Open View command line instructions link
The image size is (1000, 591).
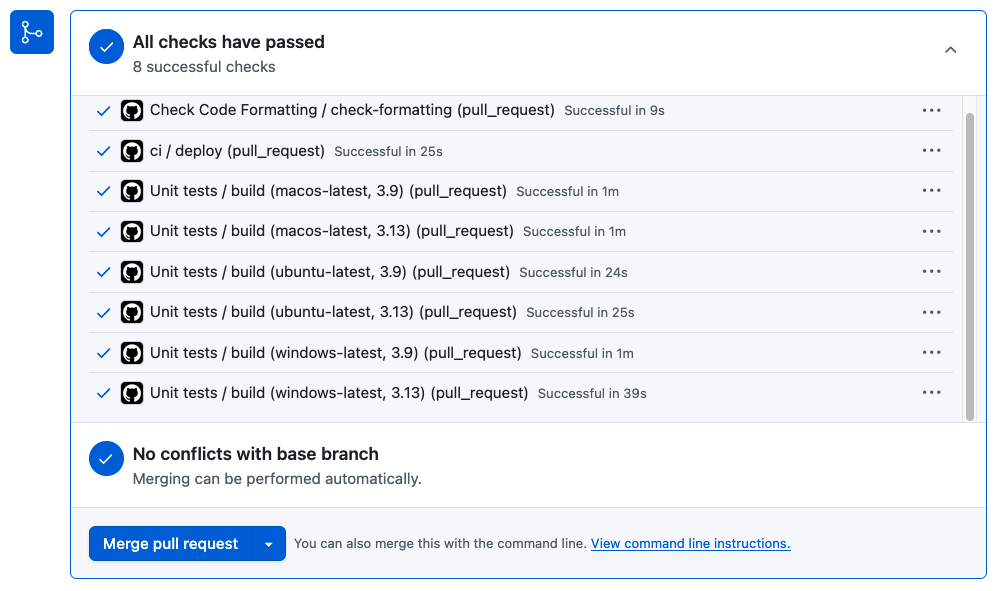tap(691, 544)
